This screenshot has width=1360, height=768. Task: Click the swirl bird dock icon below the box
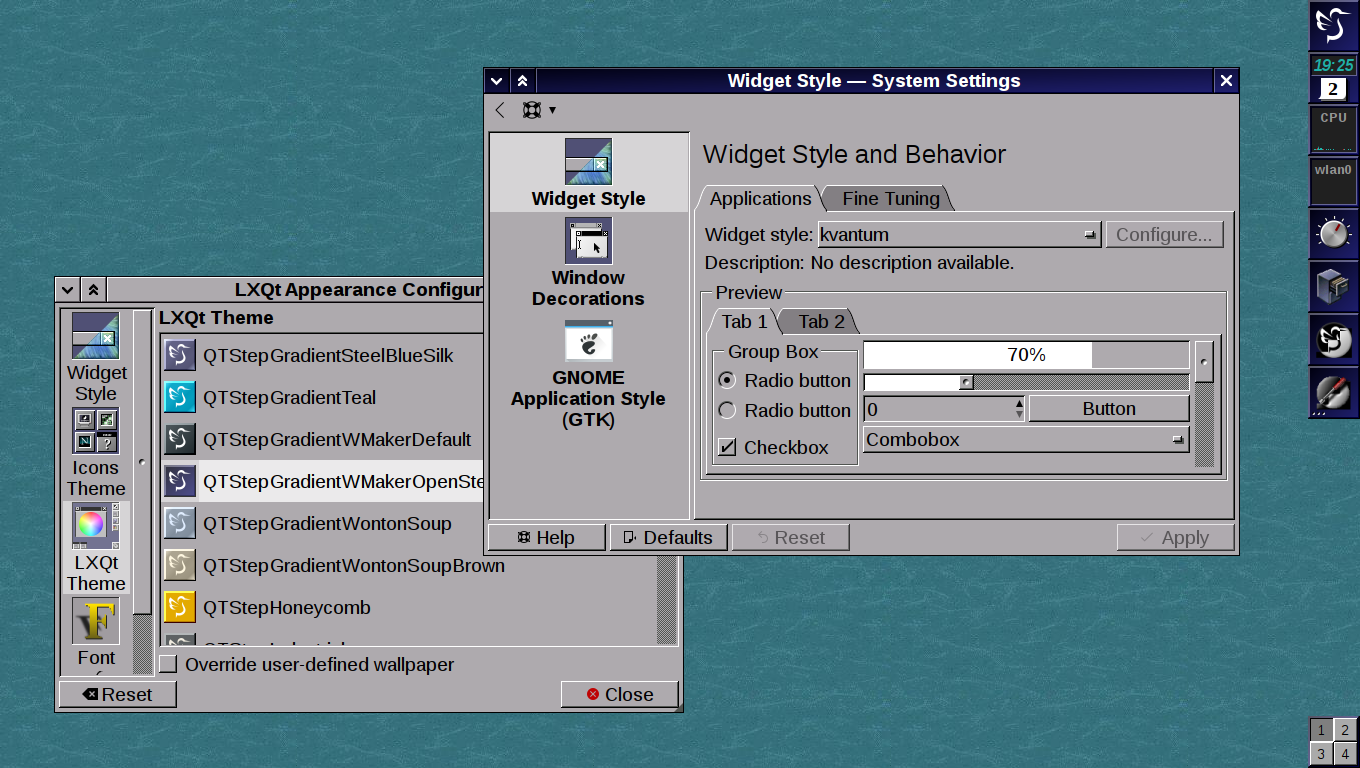pyautogui.click(x=1334, y=340)
